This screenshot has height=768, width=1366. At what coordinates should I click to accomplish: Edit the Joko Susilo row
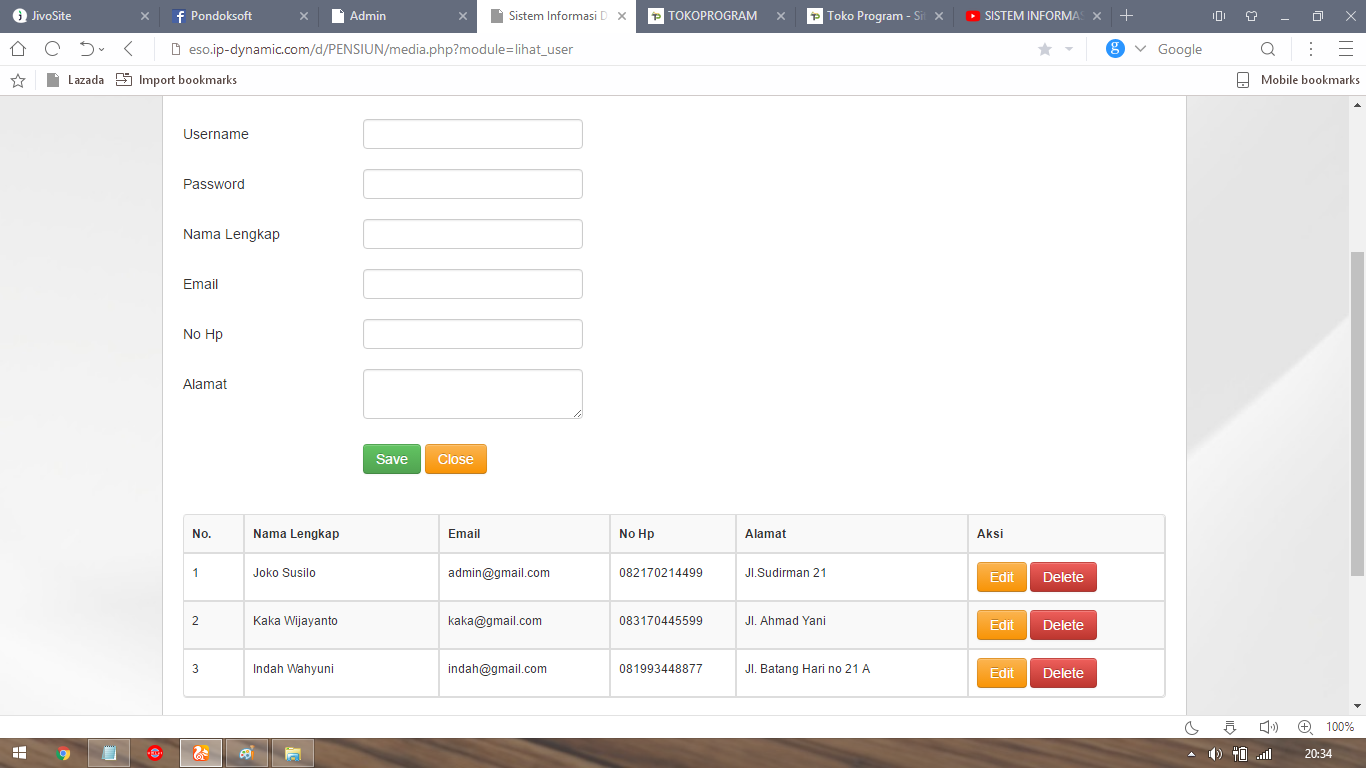1002,577
